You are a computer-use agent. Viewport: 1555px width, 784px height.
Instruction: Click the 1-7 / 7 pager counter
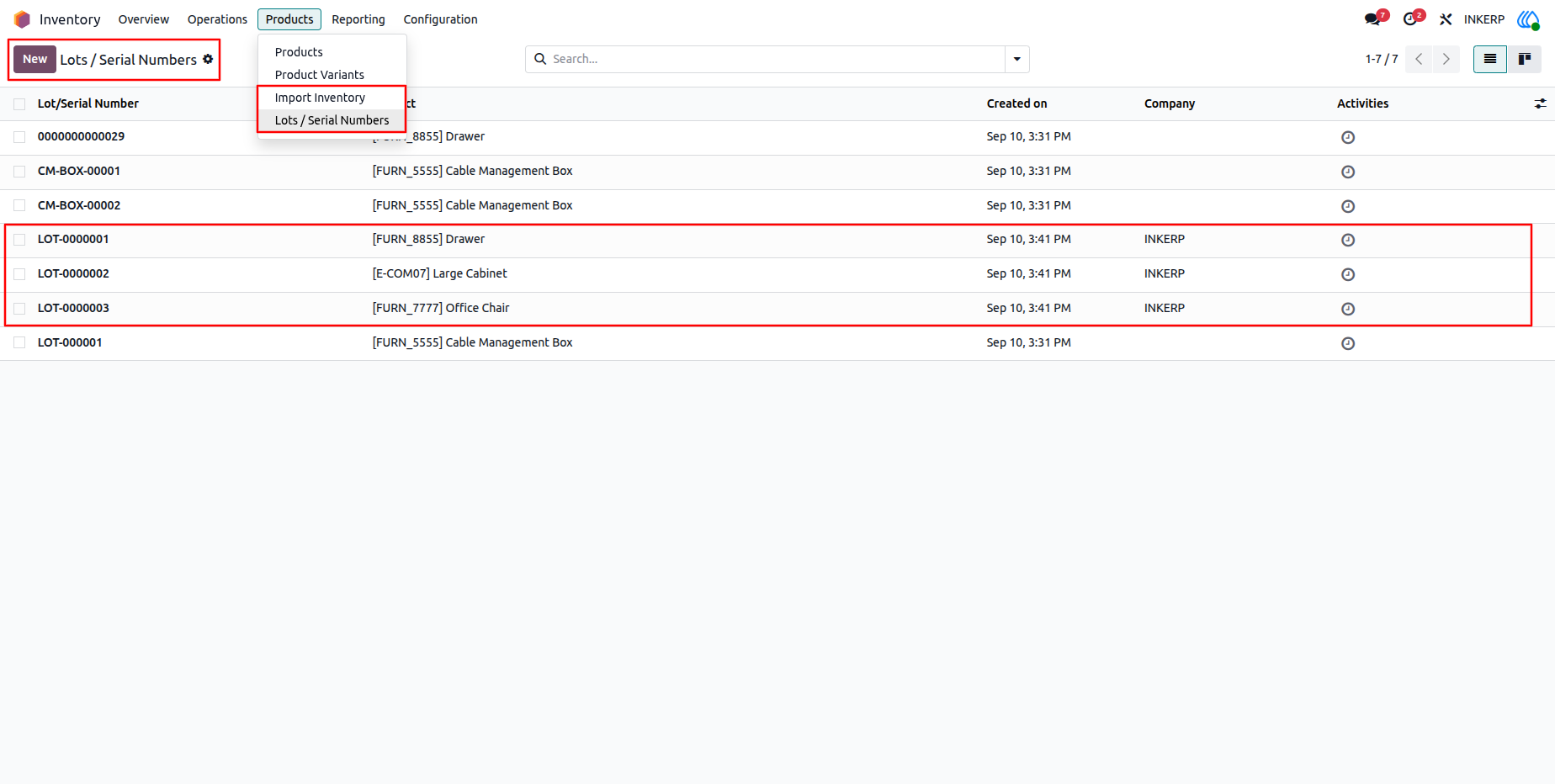coord(1382,59)
